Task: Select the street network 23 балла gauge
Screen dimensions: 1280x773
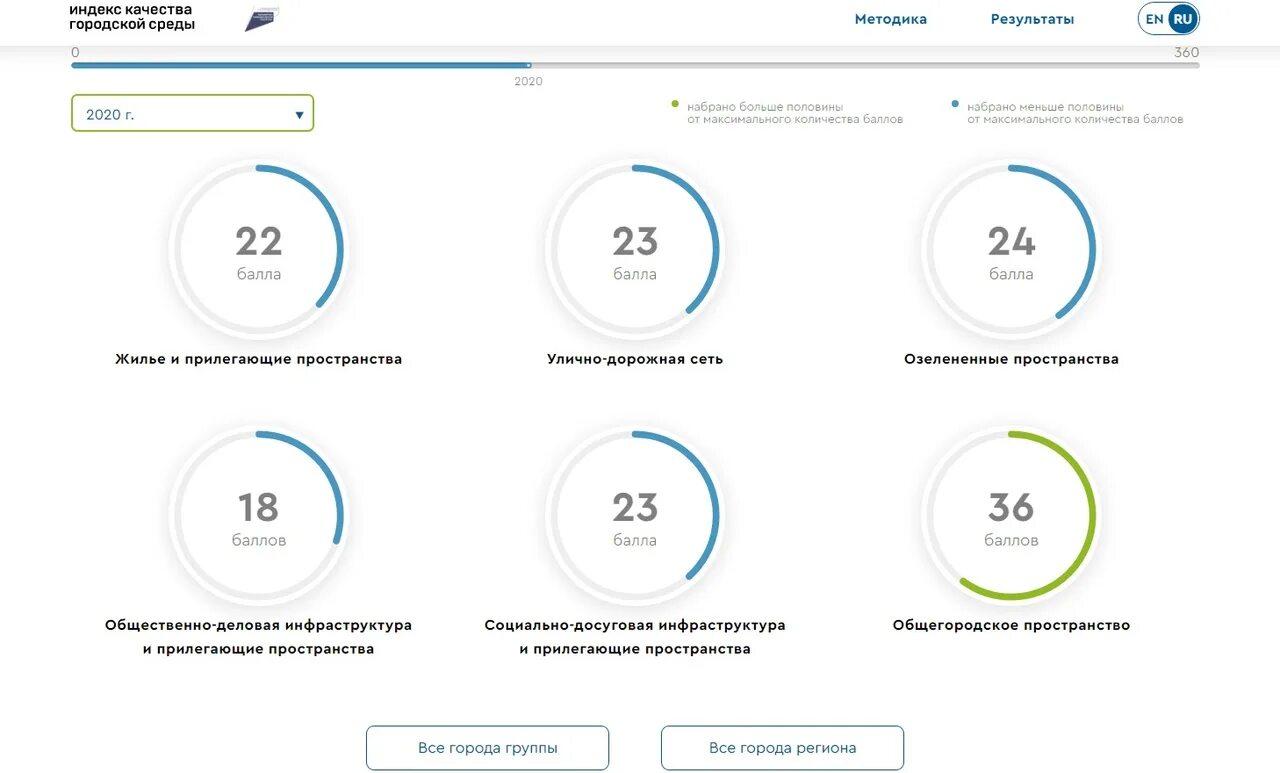Action: (x=635, y=250)
